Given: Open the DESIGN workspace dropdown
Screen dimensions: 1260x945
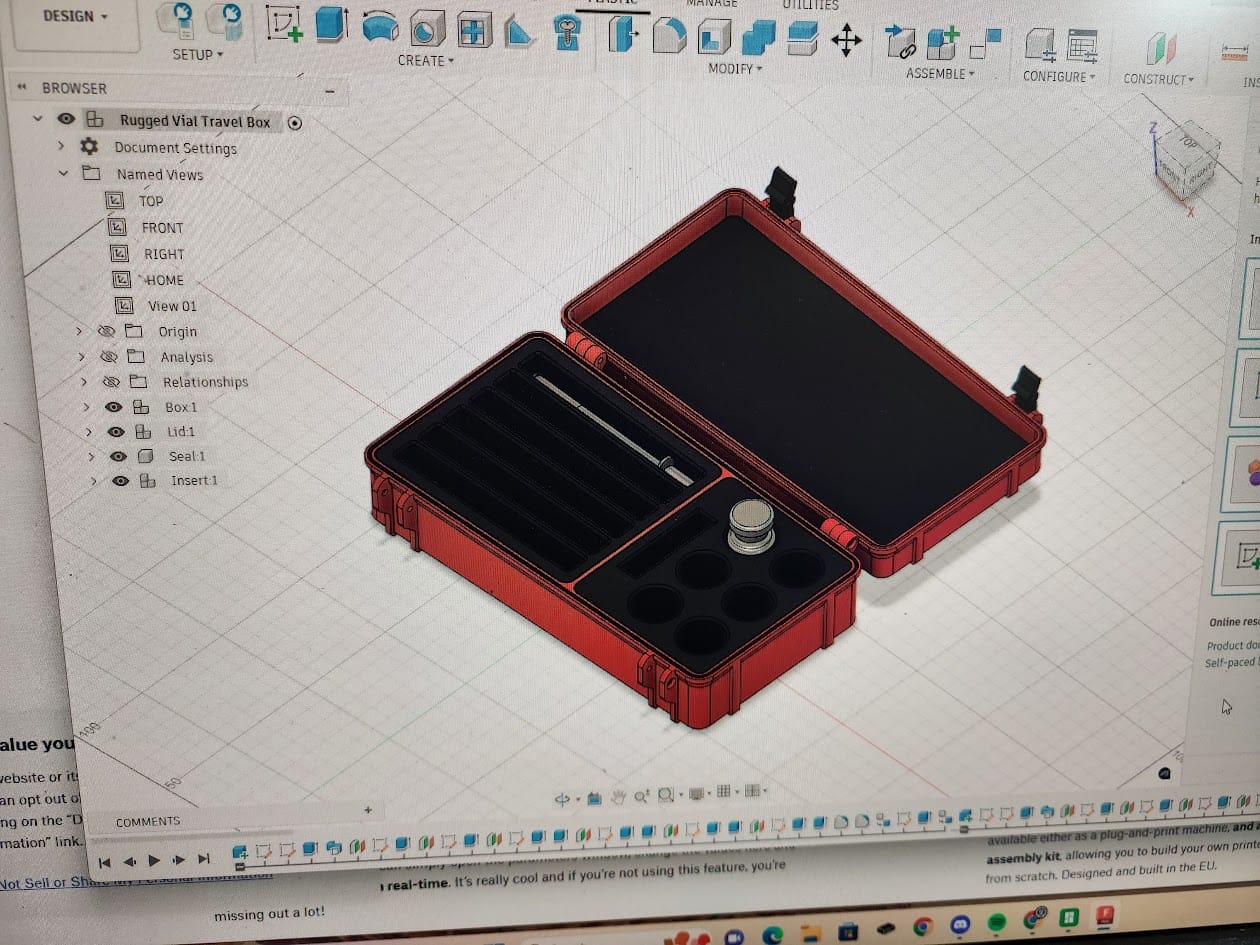Looking at the screenshot, I should coord(76,17).
